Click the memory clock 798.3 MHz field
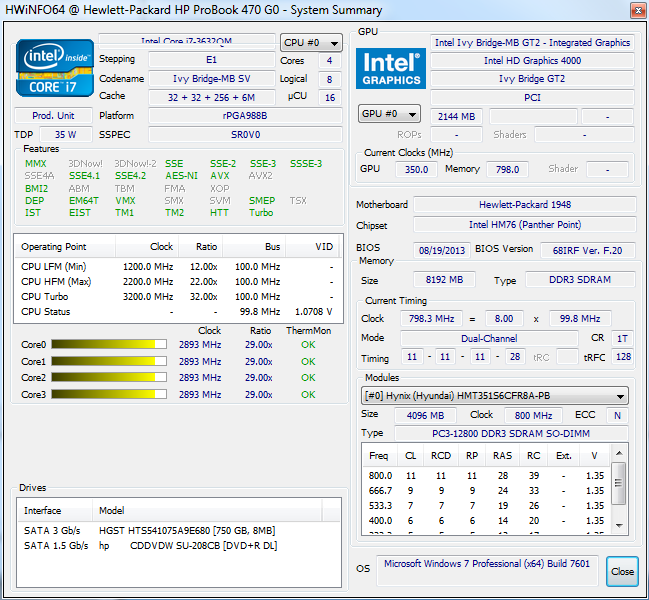Screen dimensions: 649x600 [431, 319]
